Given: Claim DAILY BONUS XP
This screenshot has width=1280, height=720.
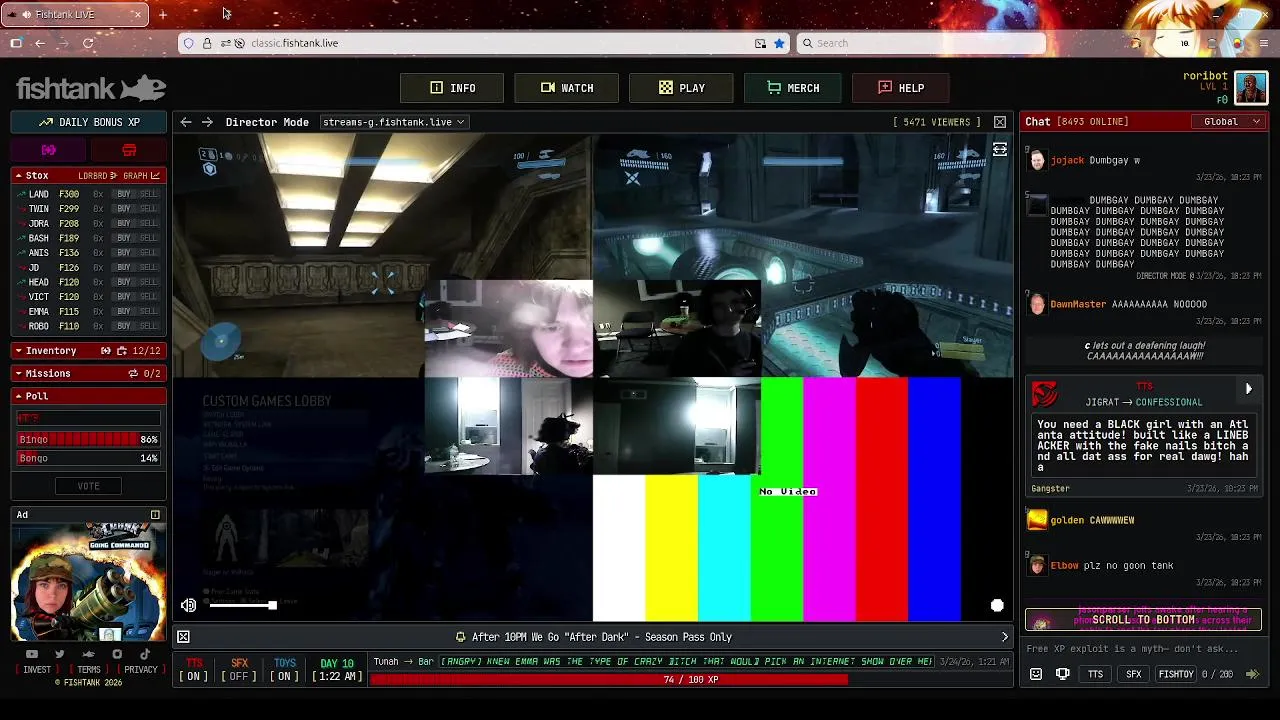Looking at the screenshot, I should 89,122.
